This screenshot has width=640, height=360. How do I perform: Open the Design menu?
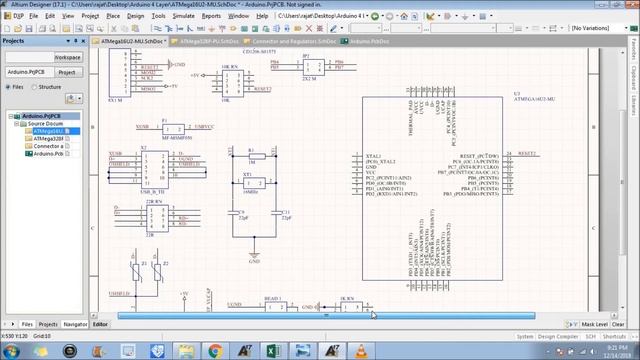point(135,16)
